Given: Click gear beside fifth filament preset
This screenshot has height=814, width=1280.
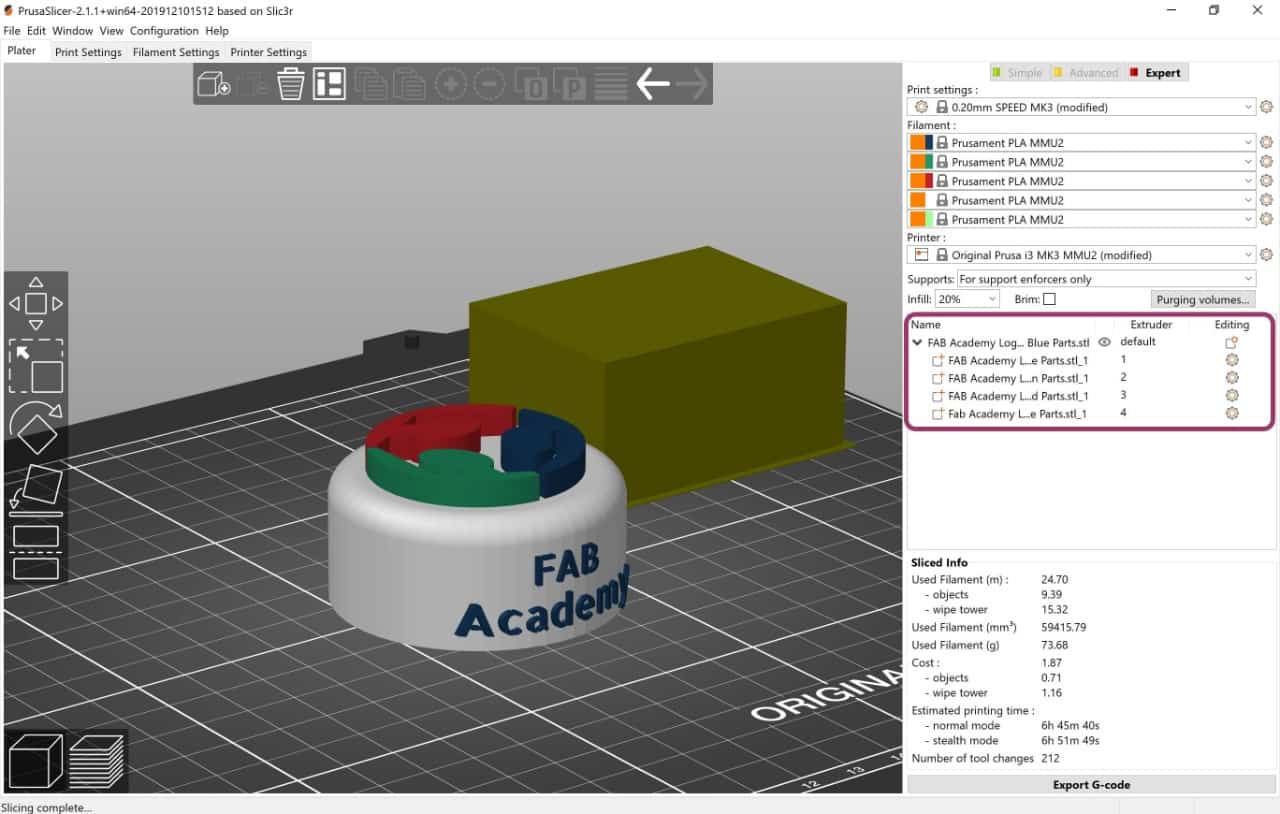Looking at the screenshot, I should click(x=1266, y=219).
